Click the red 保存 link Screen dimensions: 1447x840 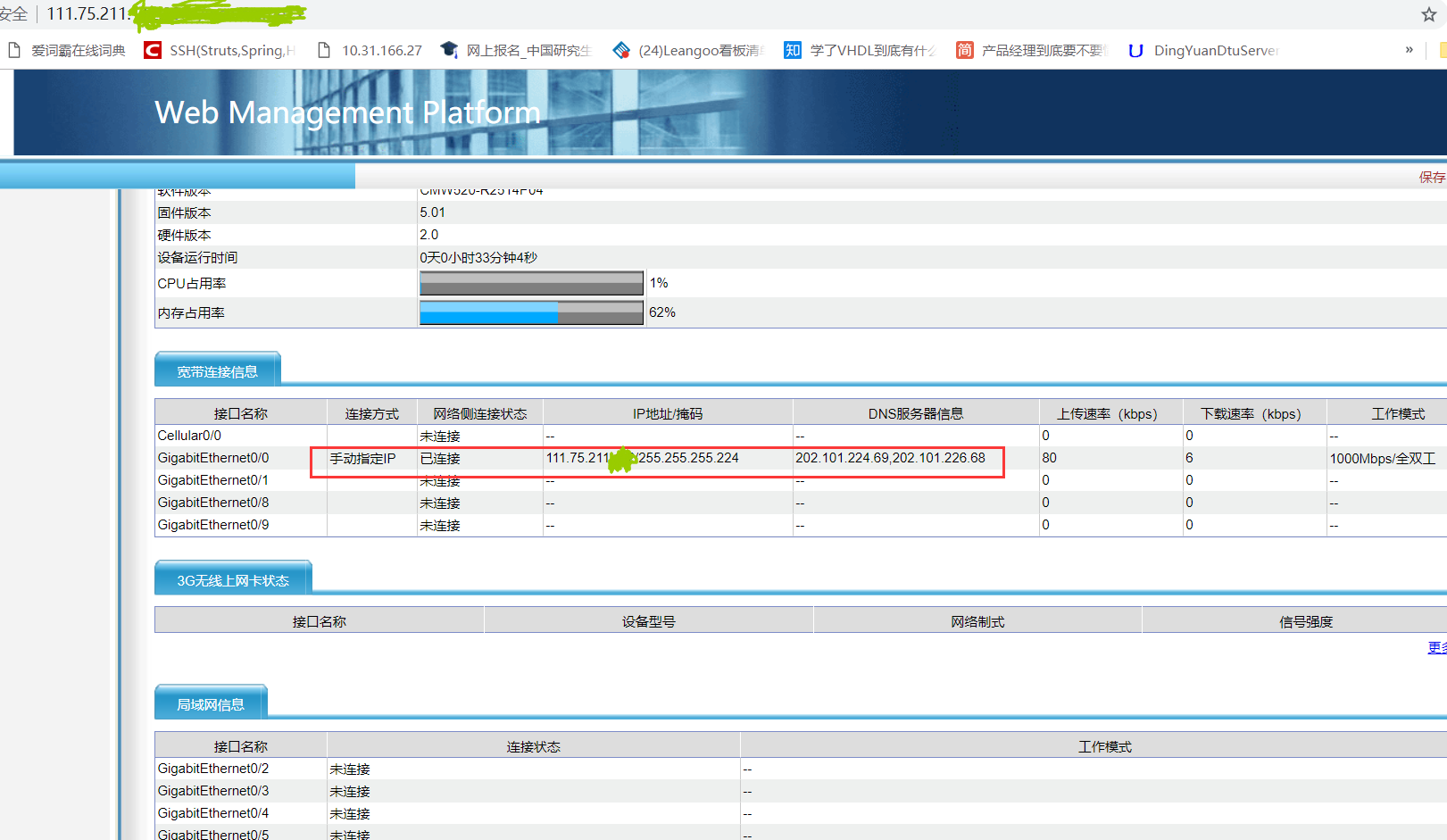tap(1432, 178)
